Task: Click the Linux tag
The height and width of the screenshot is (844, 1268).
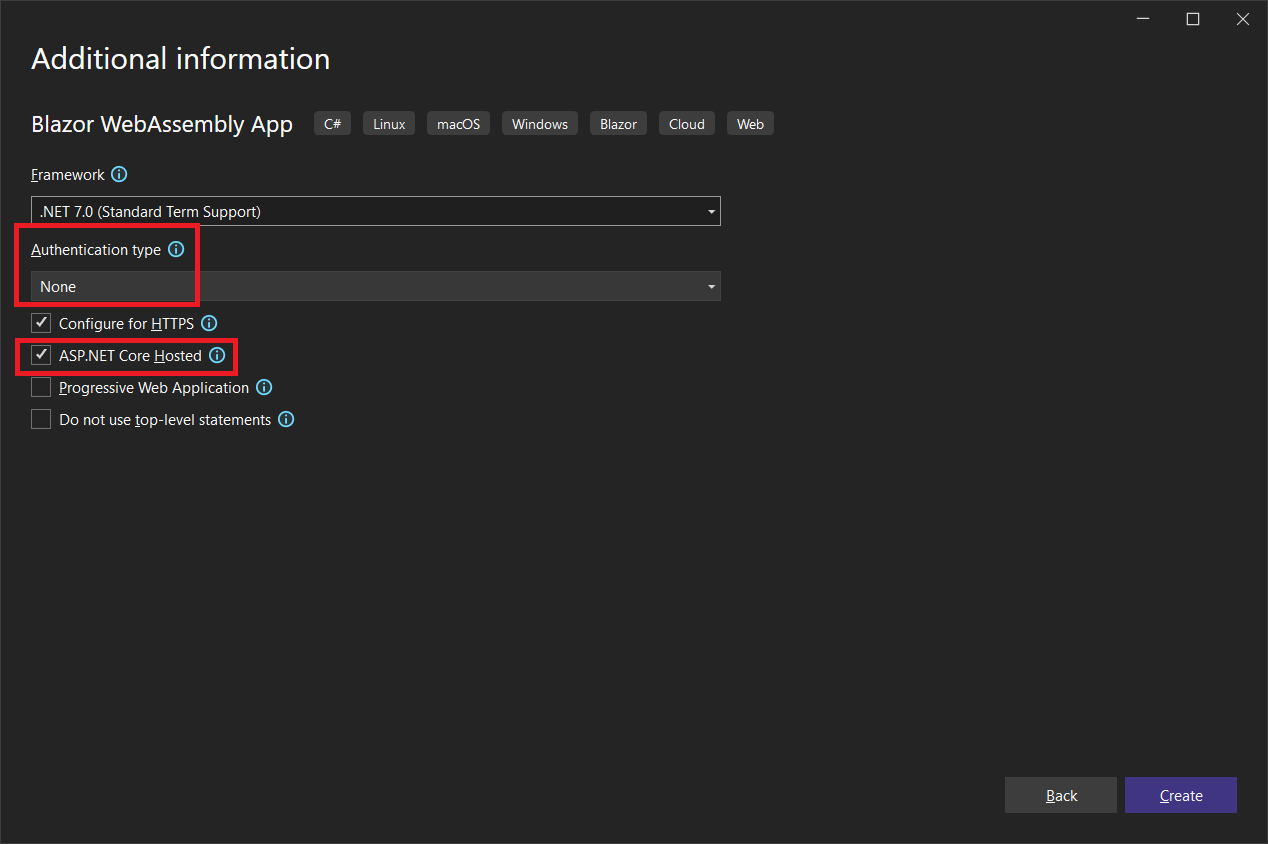Action: tap(389, 124)
